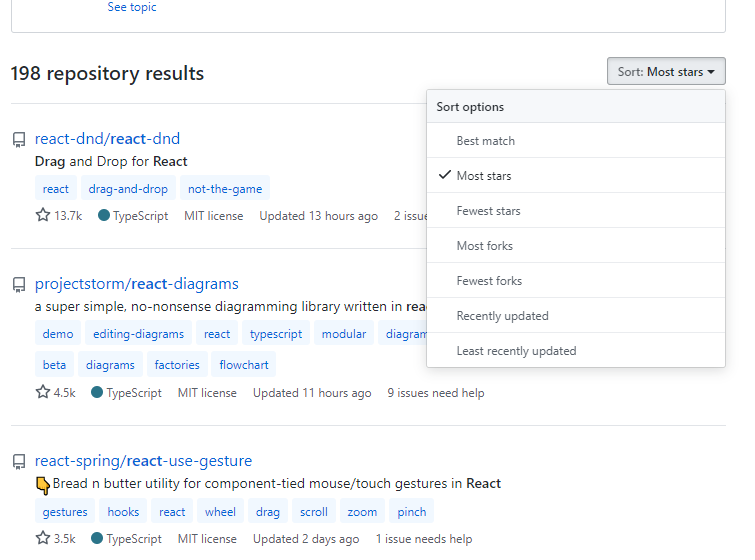Click react topic tag under react-use-gesture
755x560 pixels.
[x=172, y=511]
